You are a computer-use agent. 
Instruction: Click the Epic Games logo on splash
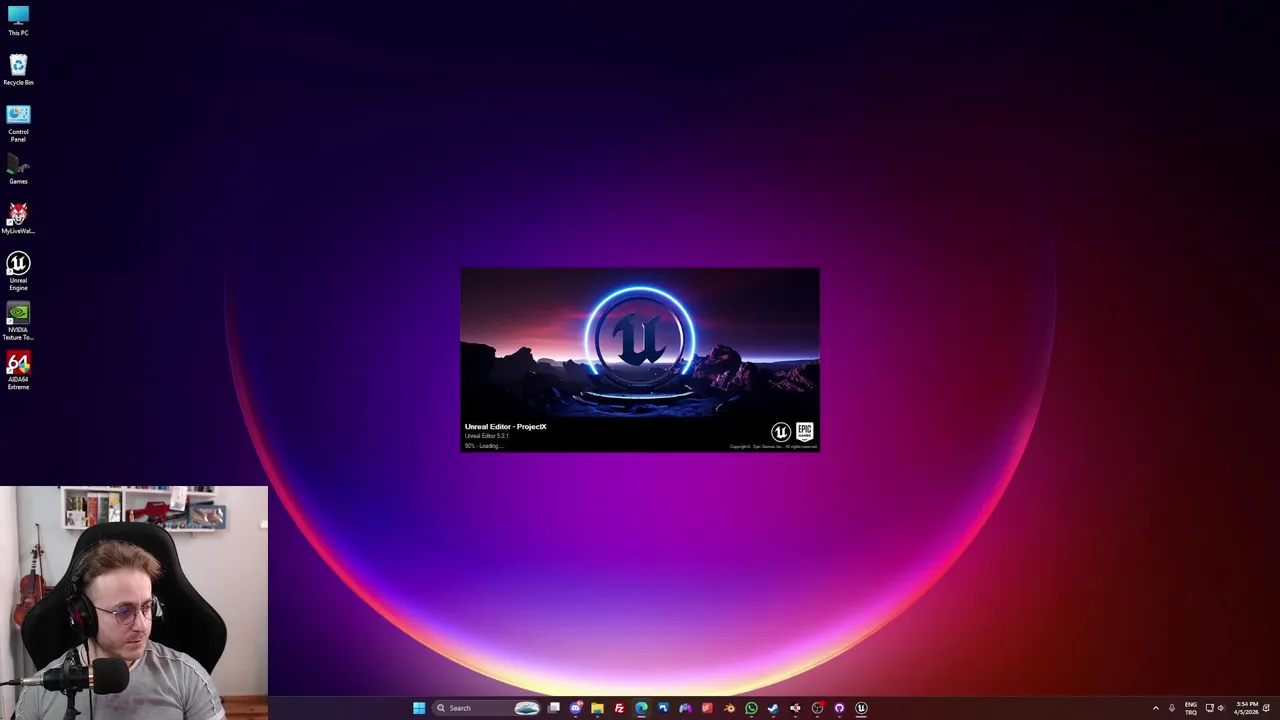point(805,432)
